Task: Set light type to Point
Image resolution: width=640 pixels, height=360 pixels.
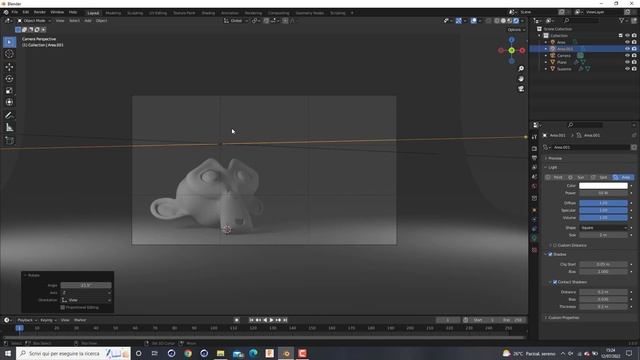Action: pos(555,178)
